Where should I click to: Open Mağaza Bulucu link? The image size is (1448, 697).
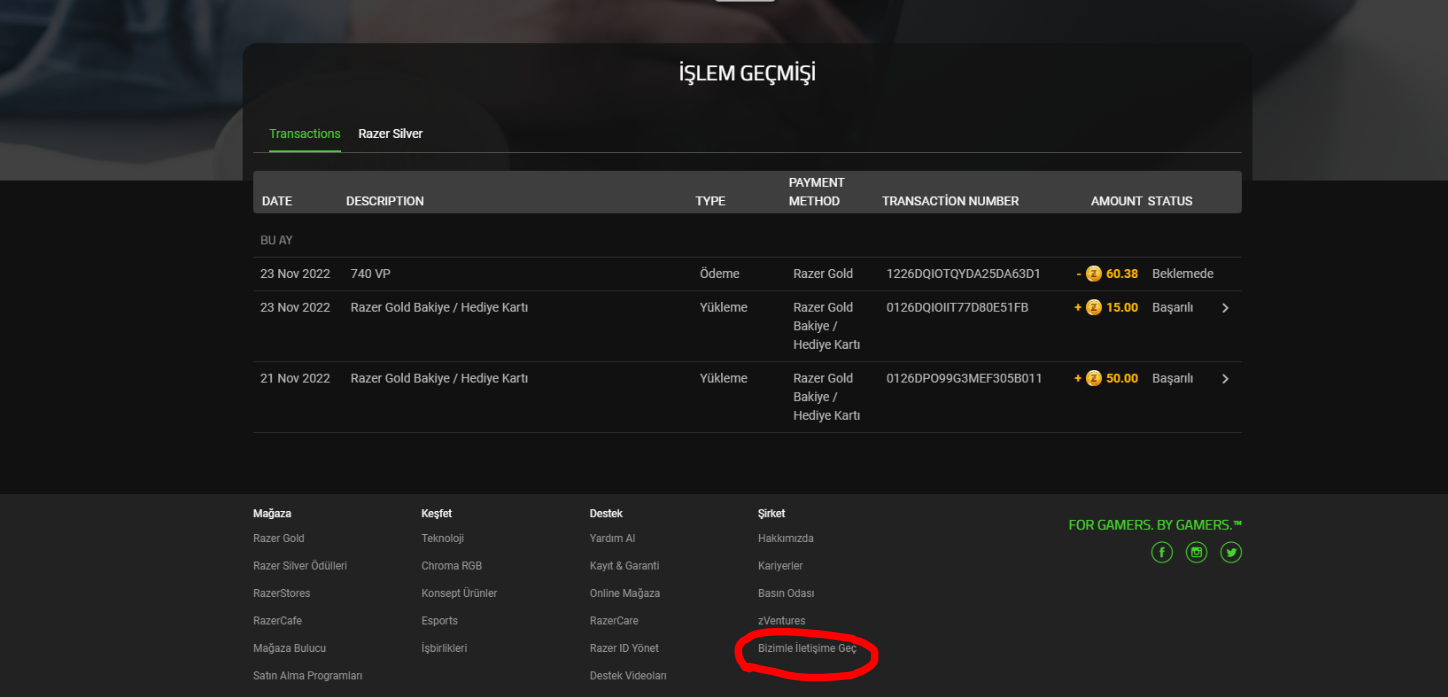coord(290,648)
